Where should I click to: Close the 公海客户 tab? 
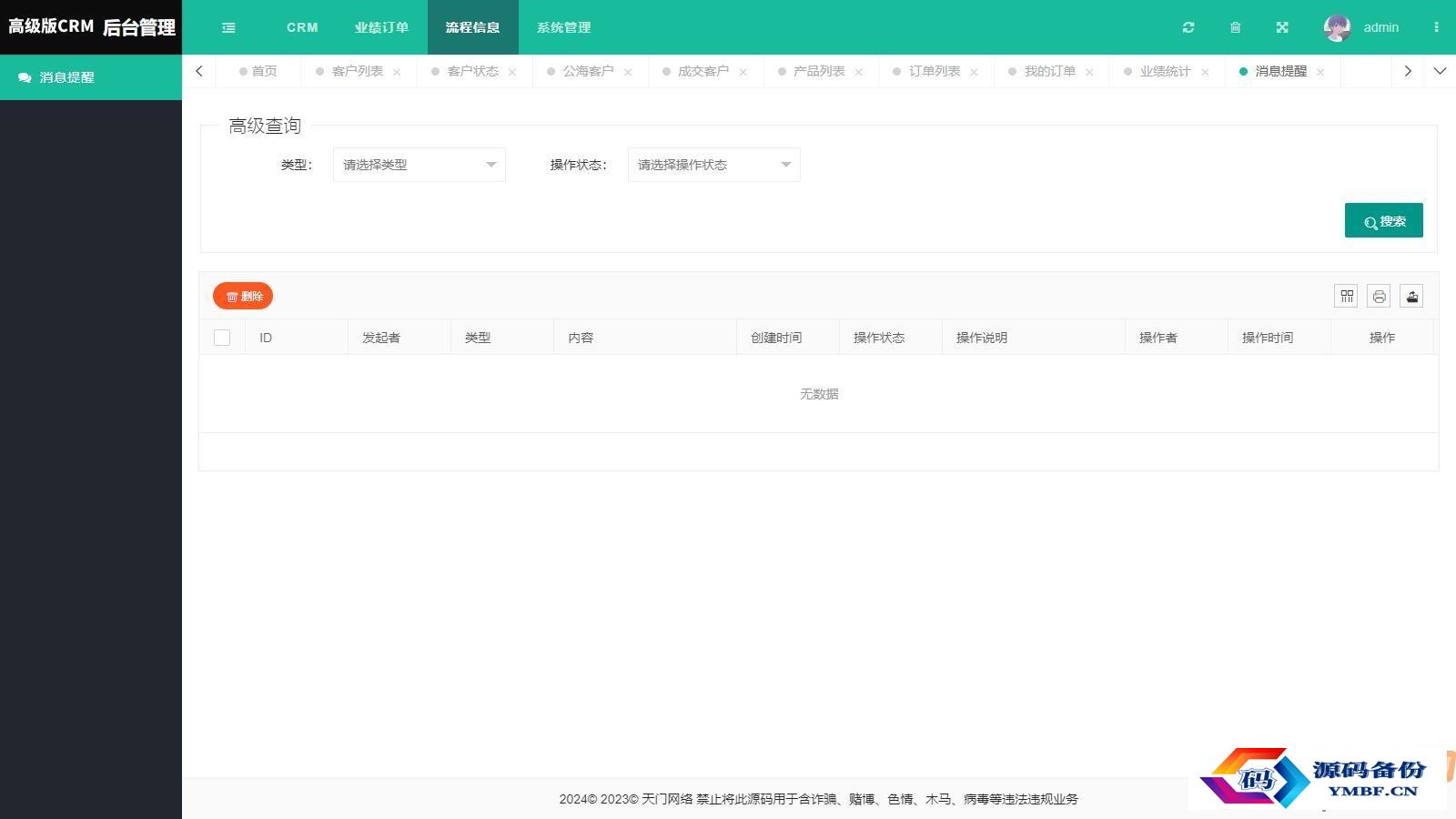(628, 72)
